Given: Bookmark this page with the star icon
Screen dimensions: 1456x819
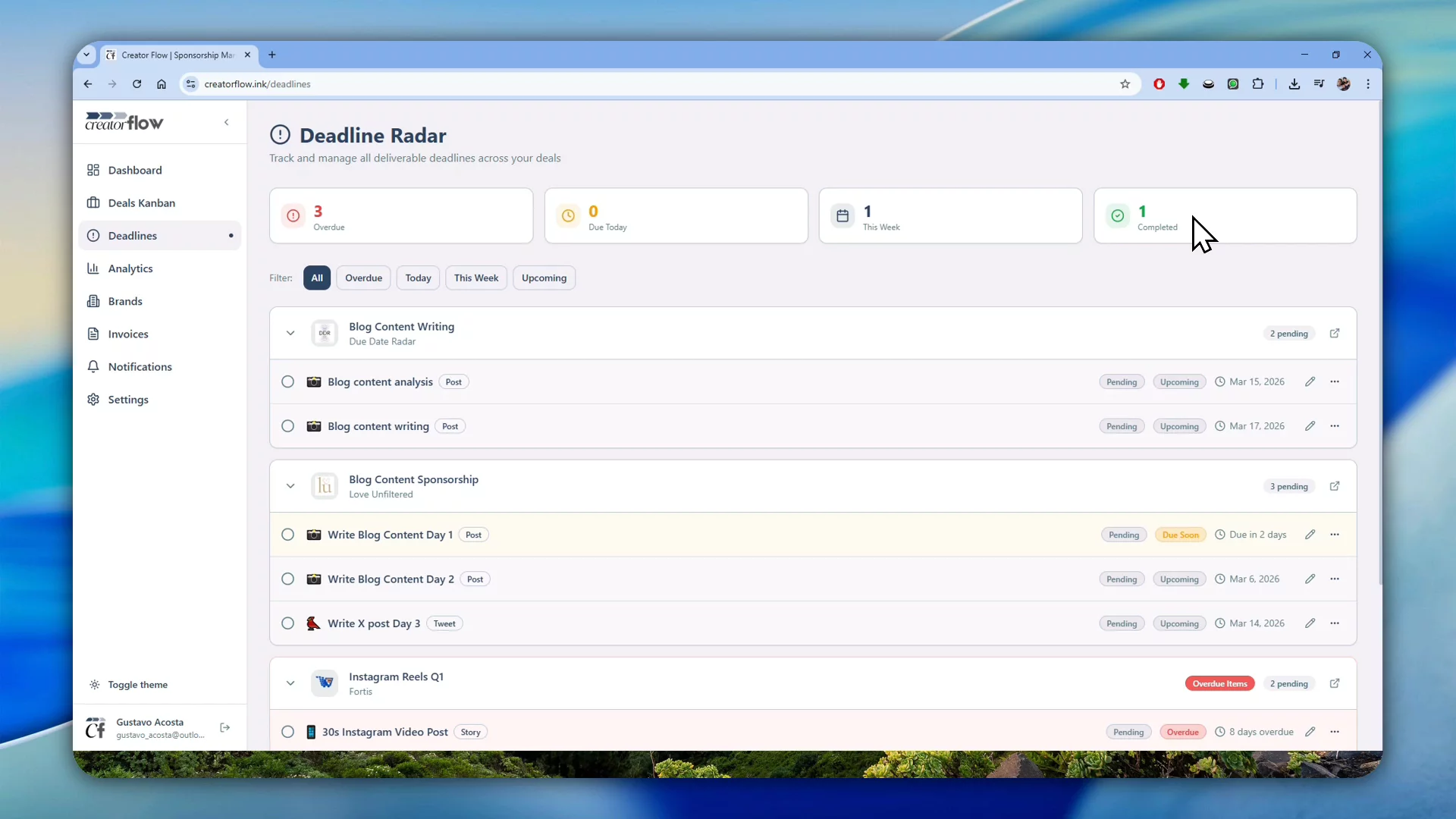Looking at the screenshot, I should point(1125,84).
